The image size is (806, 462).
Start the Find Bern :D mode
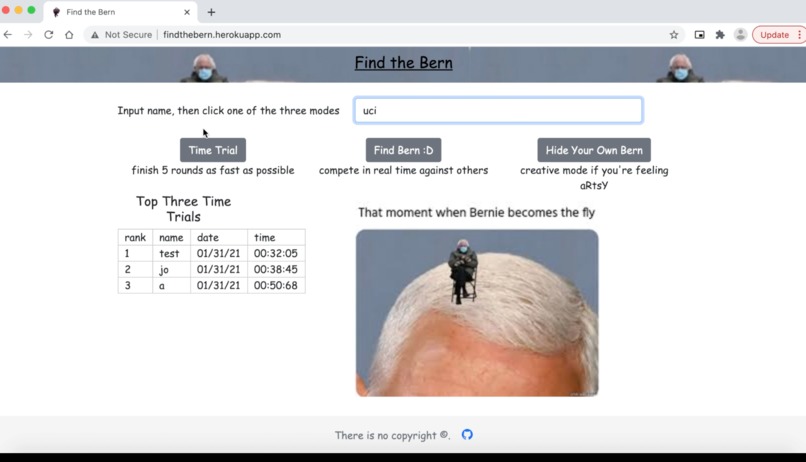pos(404,150)
